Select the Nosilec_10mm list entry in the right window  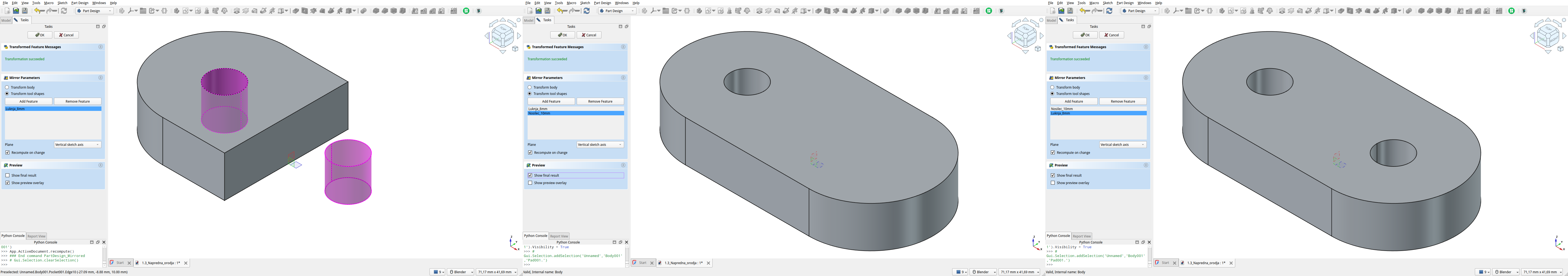pos(1062,109)
